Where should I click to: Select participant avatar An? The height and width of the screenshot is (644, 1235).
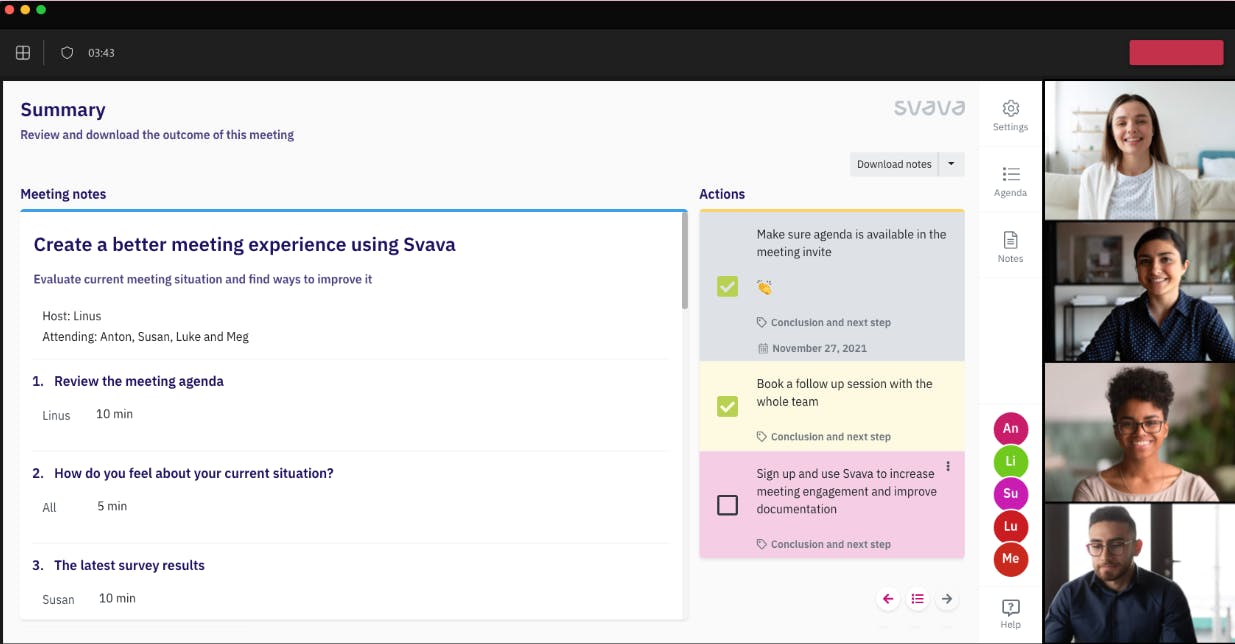click(x=1011, y=429)
